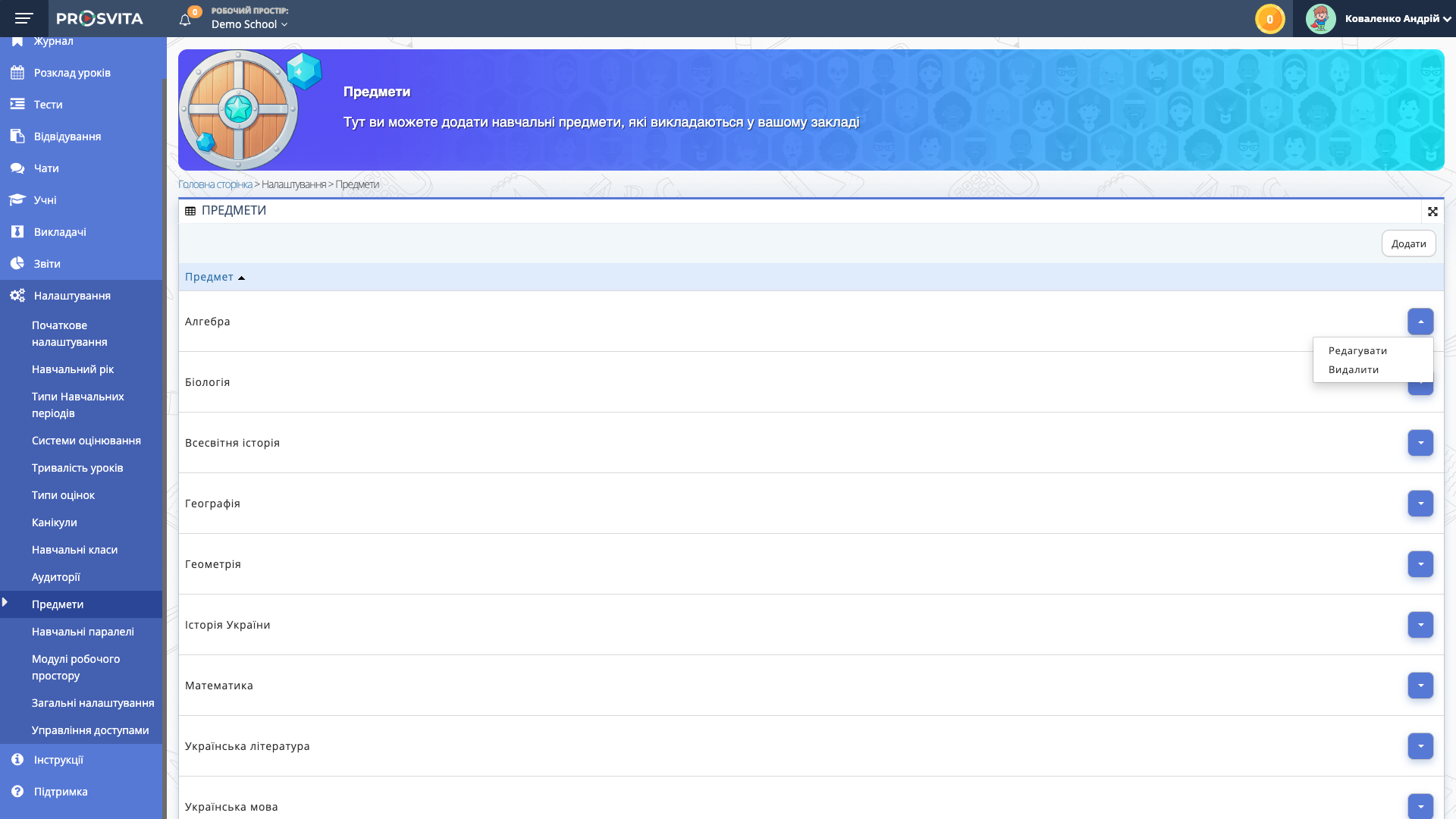Click the PROSVITA logo
This screenshot has height=819, width=1456.
(x=99, y=18)
